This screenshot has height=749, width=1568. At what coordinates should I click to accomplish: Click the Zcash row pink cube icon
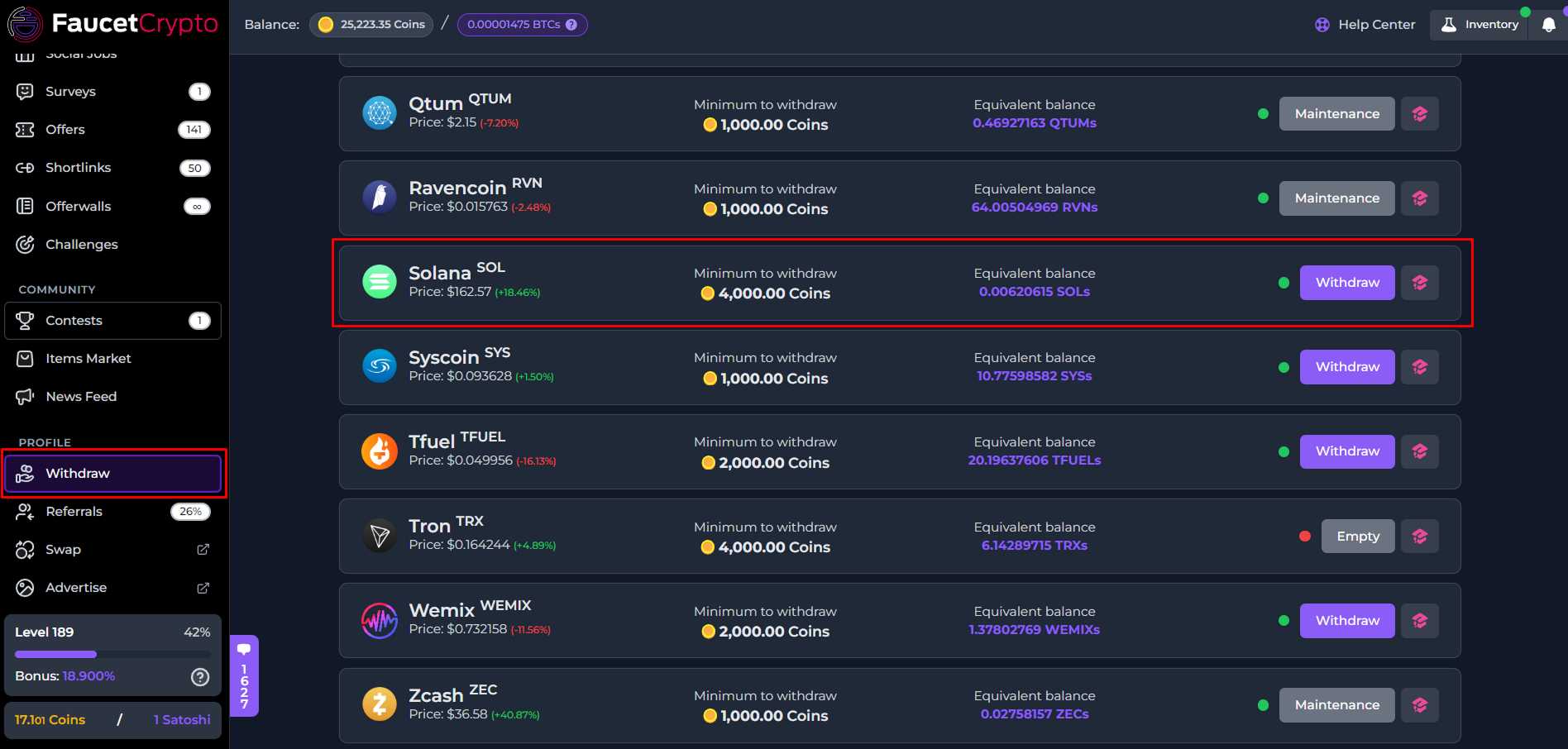tap(1420, 705)
